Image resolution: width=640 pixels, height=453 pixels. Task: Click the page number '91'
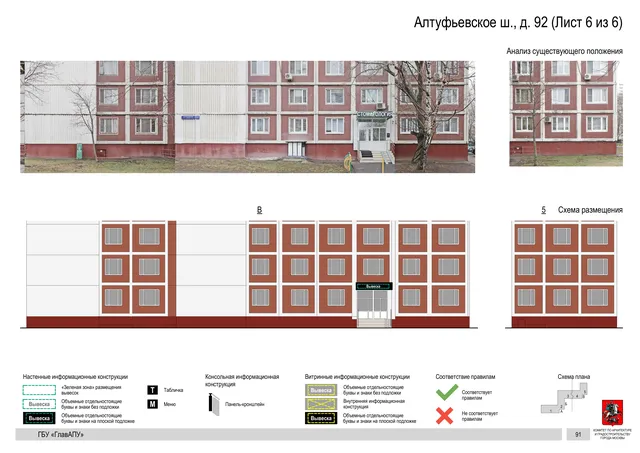pyautogui.click(x=578, y=435)
